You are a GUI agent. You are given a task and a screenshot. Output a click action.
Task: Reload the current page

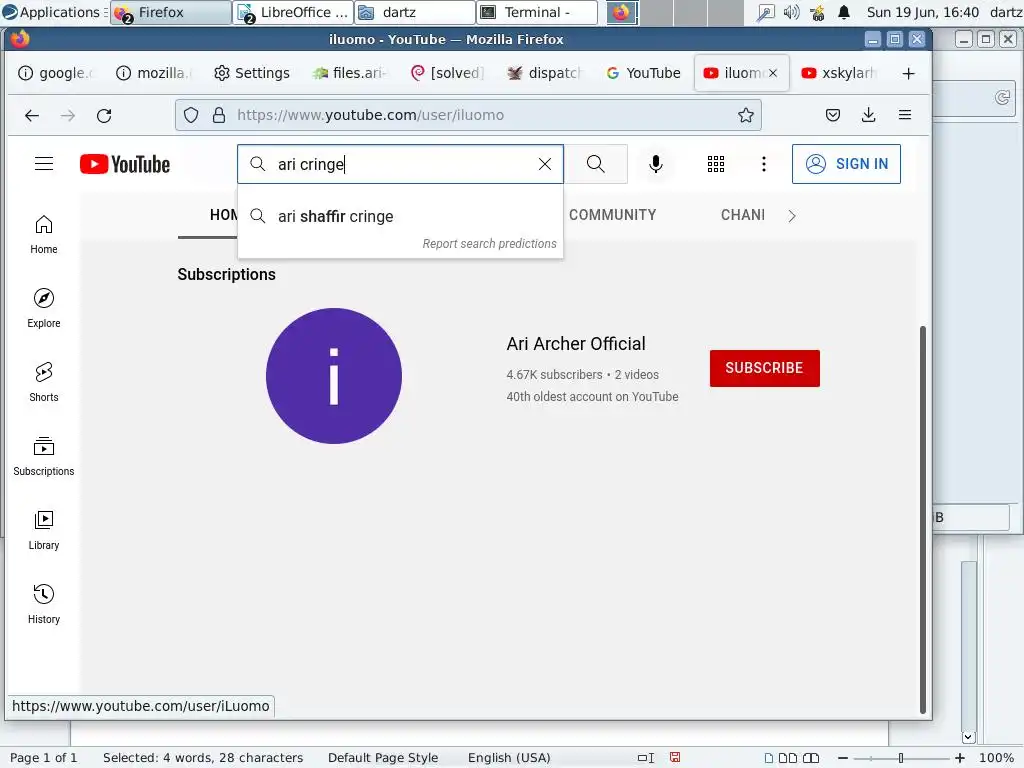coord(104,116)
